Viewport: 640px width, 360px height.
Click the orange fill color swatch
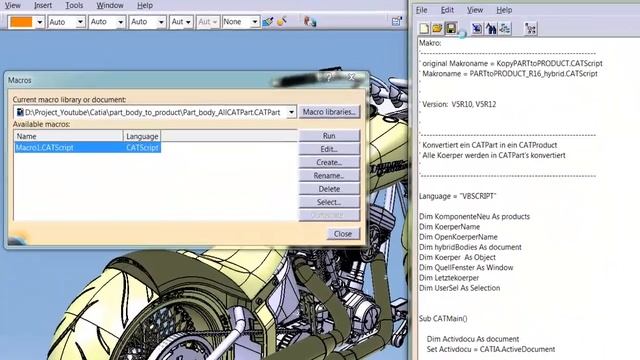(x=21, y=22)
